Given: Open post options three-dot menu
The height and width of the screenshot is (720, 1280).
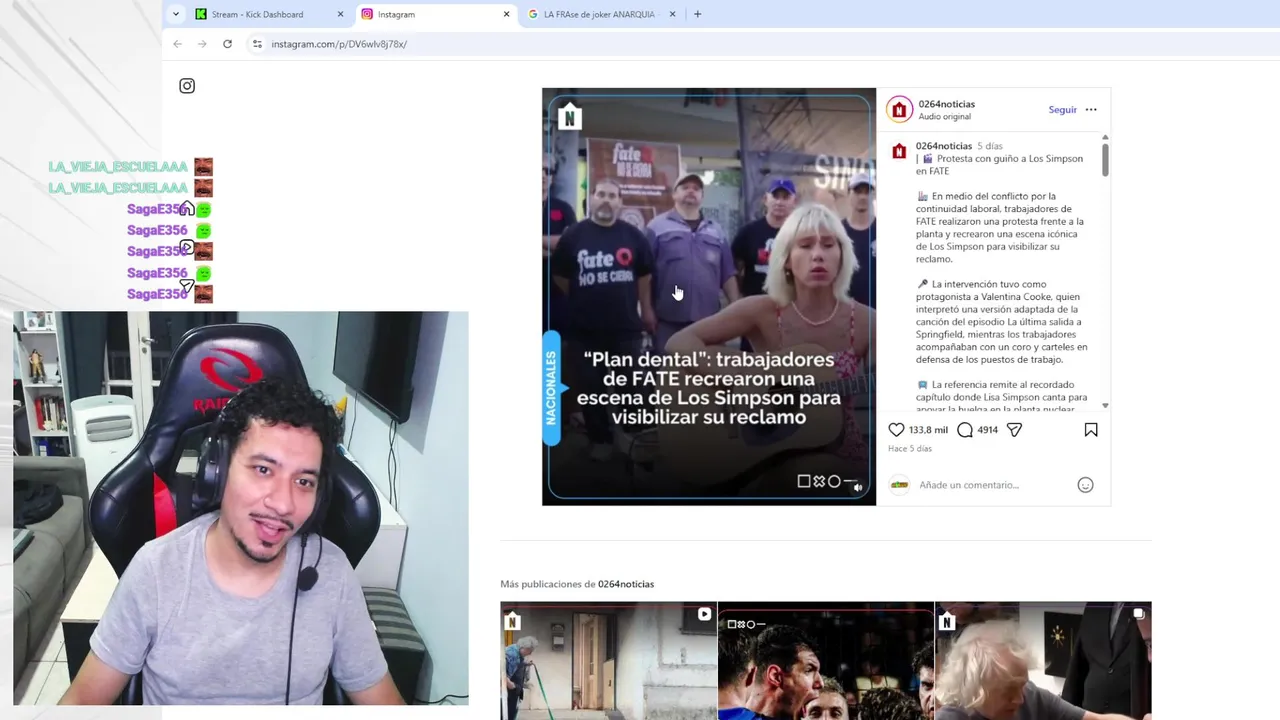Looking at the screenshot, I should pos(1091,110).
